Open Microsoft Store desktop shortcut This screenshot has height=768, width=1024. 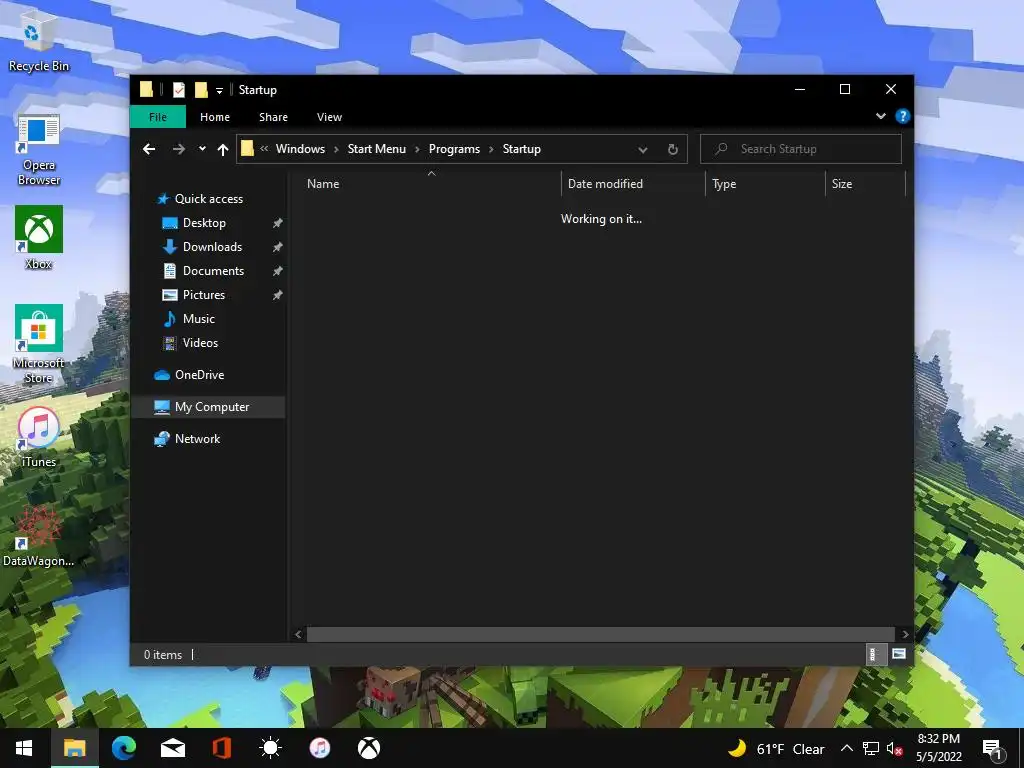39,344
